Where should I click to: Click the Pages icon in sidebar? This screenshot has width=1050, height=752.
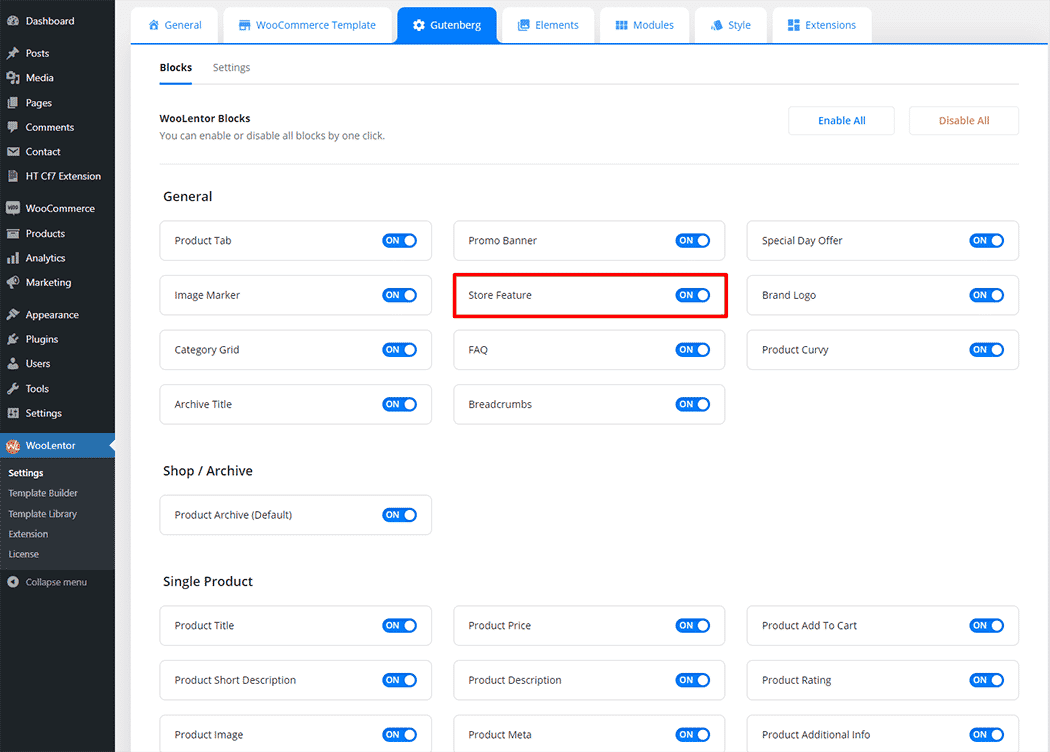(13, 102)
